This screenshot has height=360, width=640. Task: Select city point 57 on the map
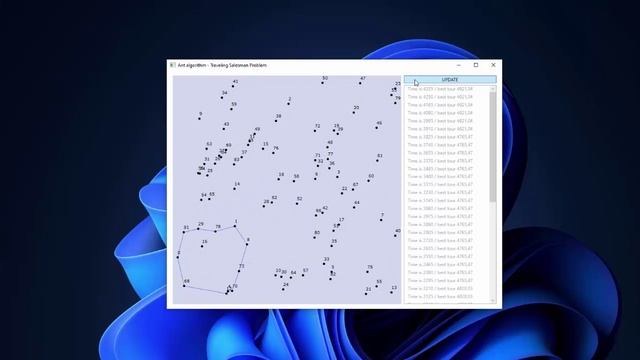point(303,275)
